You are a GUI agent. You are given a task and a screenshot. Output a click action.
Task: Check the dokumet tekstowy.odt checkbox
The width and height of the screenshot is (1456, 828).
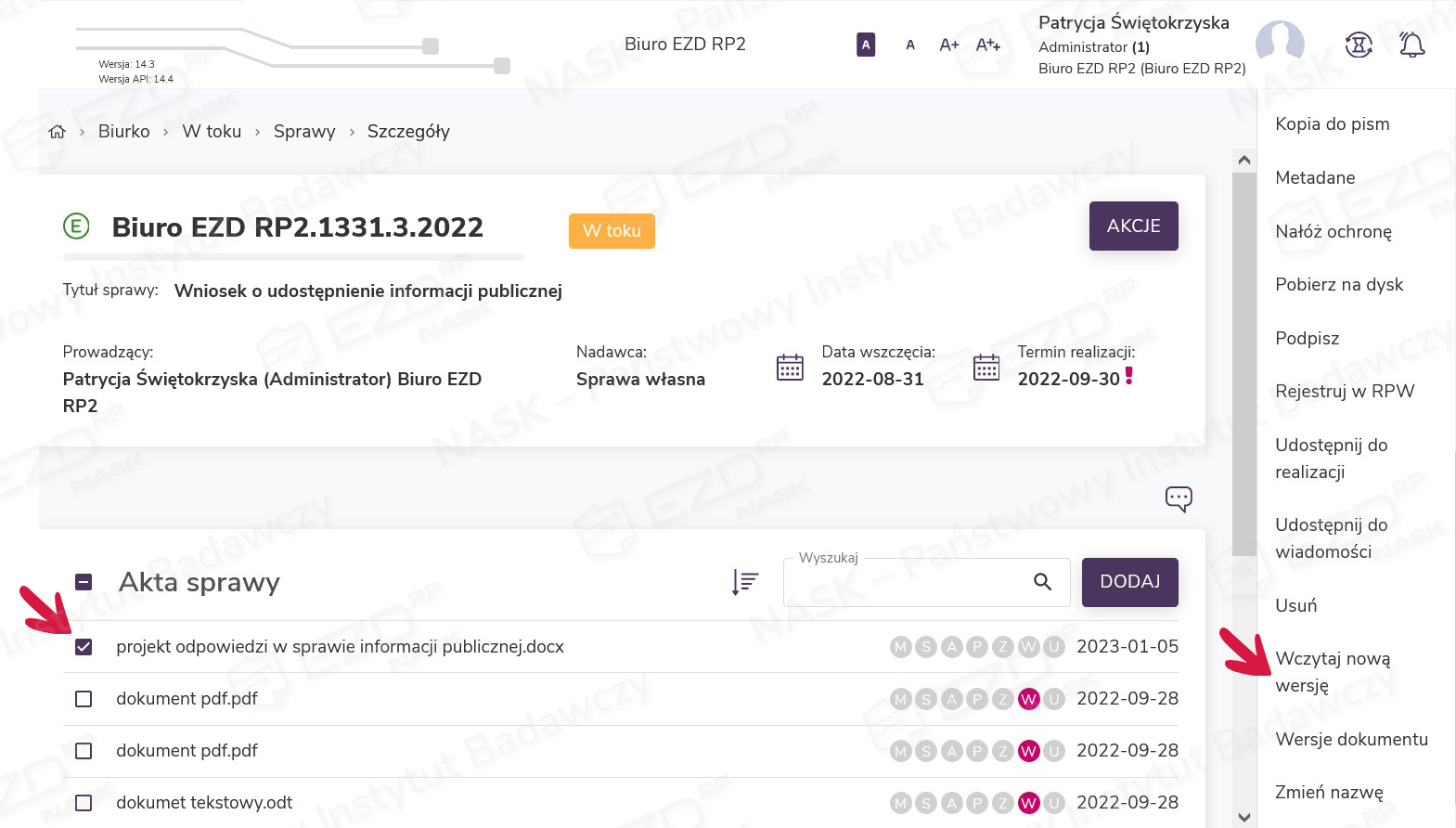[x=84, y=803]
